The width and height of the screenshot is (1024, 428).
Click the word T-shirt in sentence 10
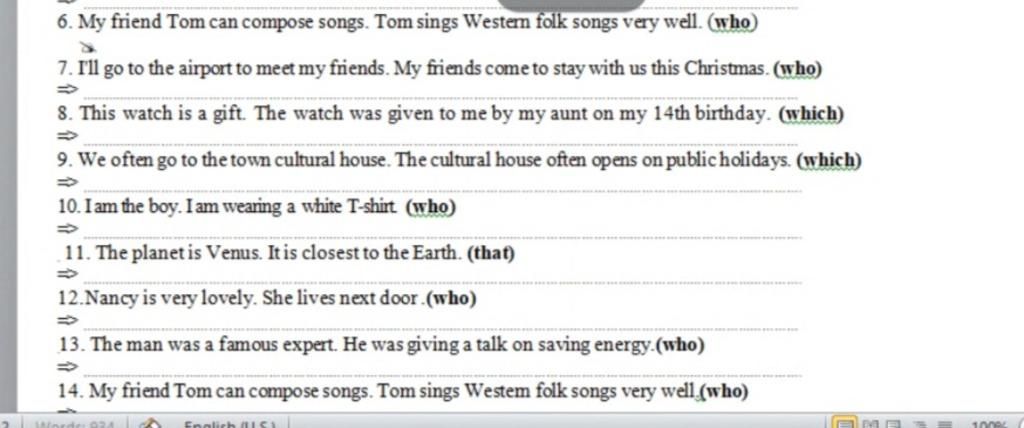point(372,206)
